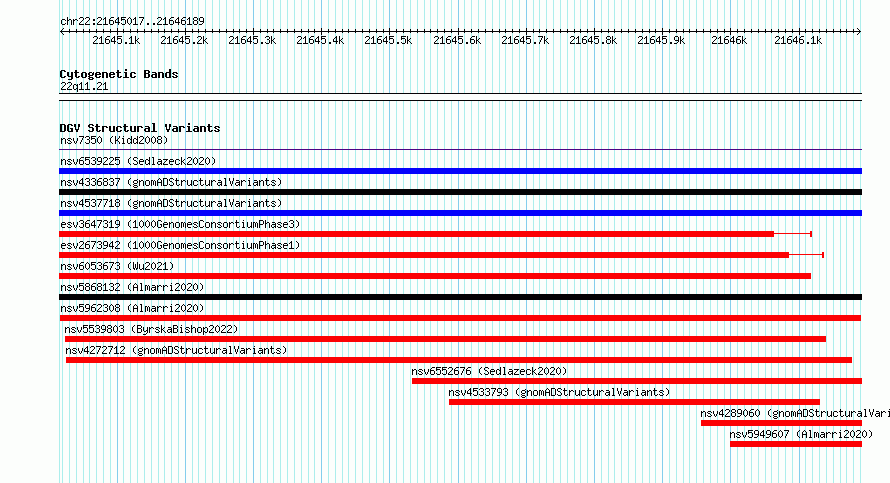Open variant nsv5962308 (Almarri2020) label
This screenshot has height=483, width=890.
click(132, 308)
